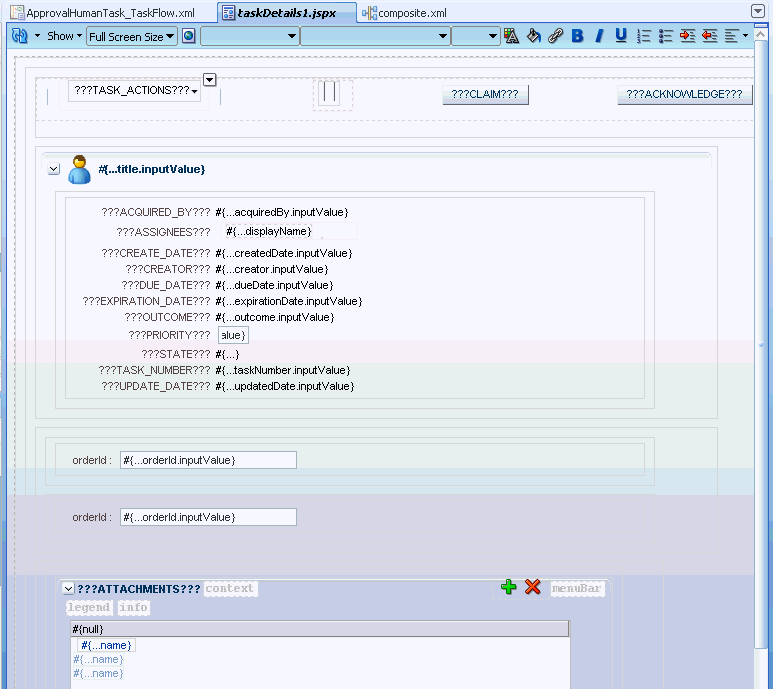Click the PRIORITY value field
This screenshot has width=773, height=689.
point(233,335)
